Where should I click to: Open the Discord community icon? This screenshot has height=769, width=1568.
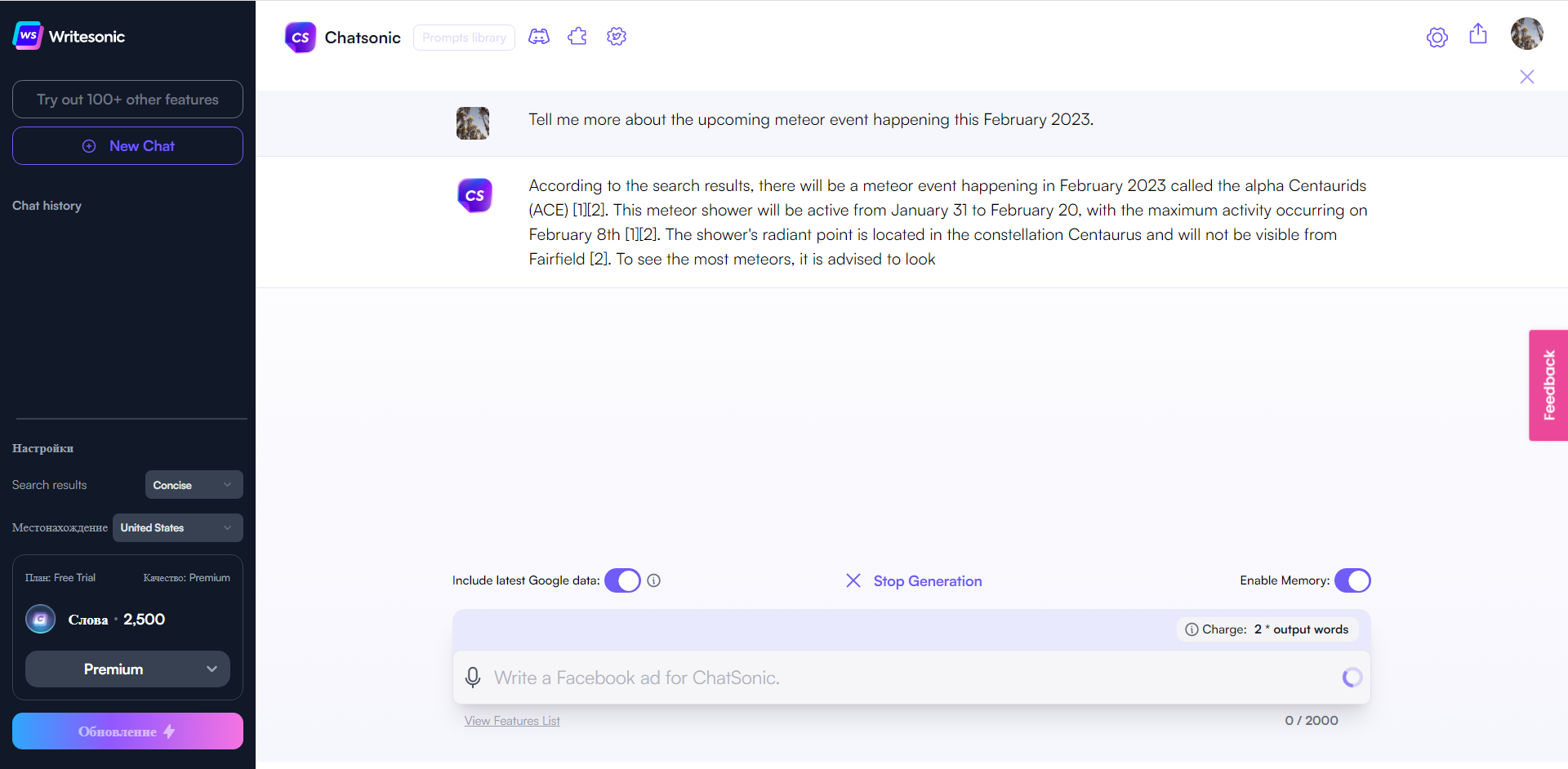[x=539, y=37]
